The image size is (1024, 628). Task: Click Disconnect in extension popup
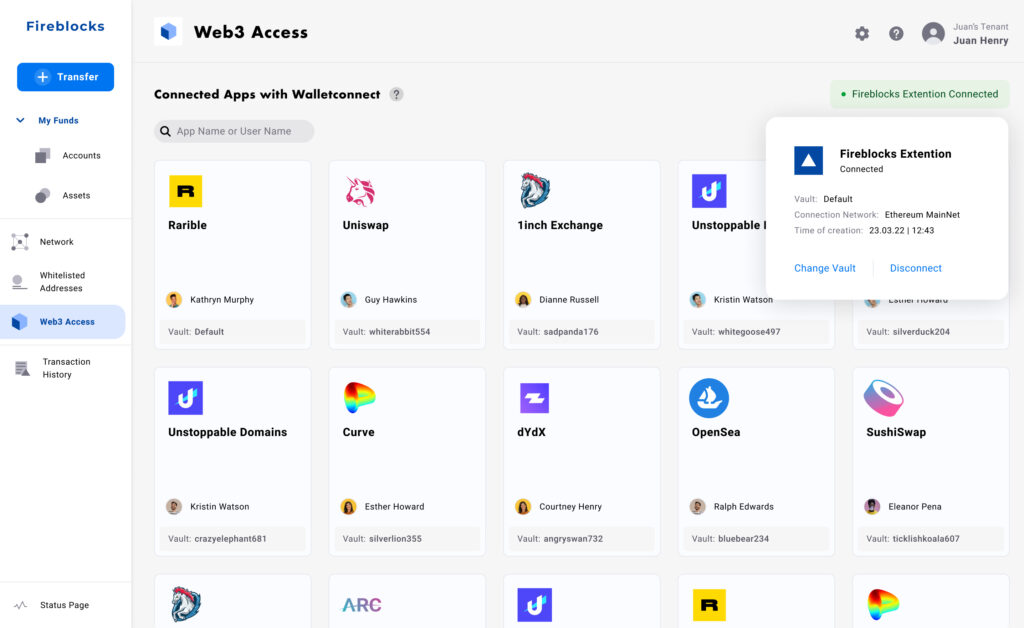point(915,268)
